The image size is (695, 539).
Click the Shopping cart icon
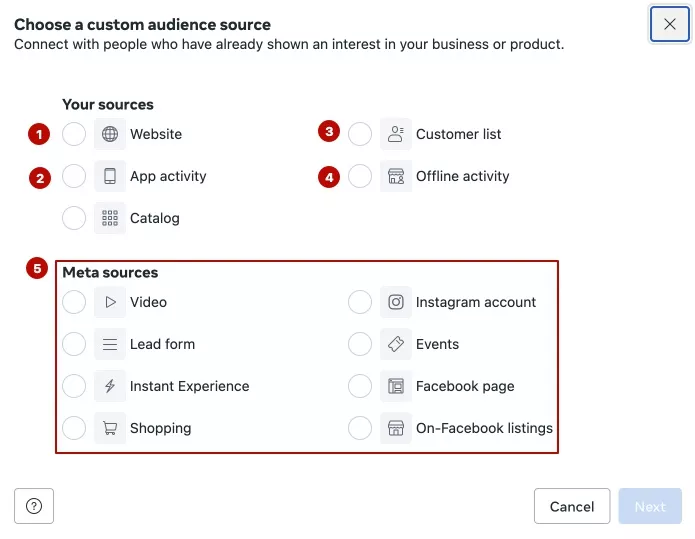click(110, 428)
